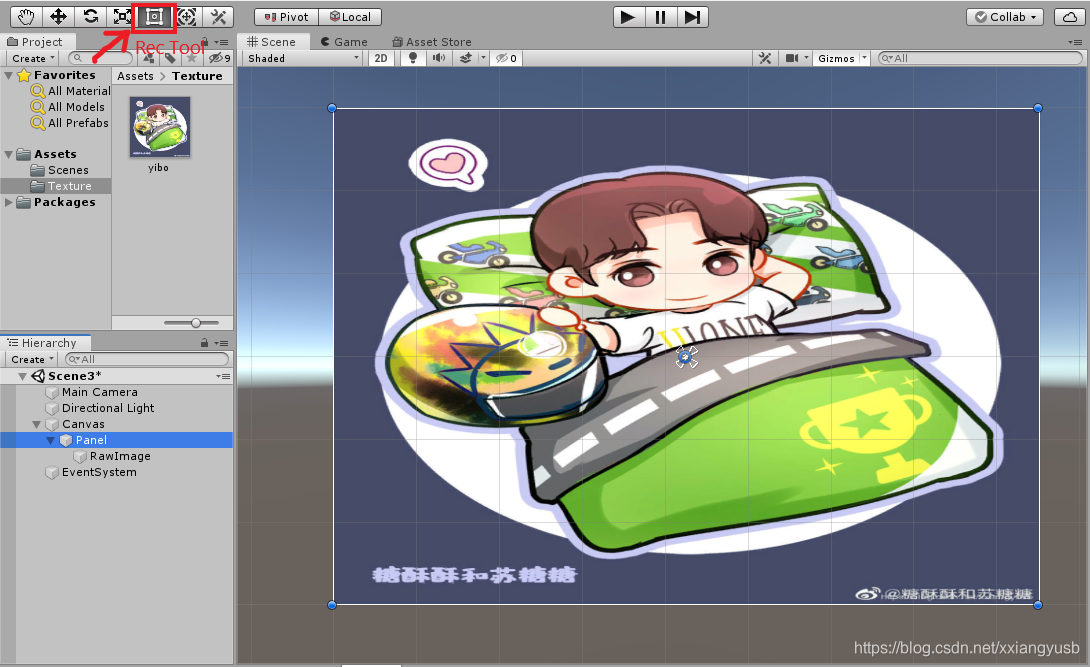Collapse the Panel object
This screenshot has height=667, width=1090.
[x=50, y=440]
